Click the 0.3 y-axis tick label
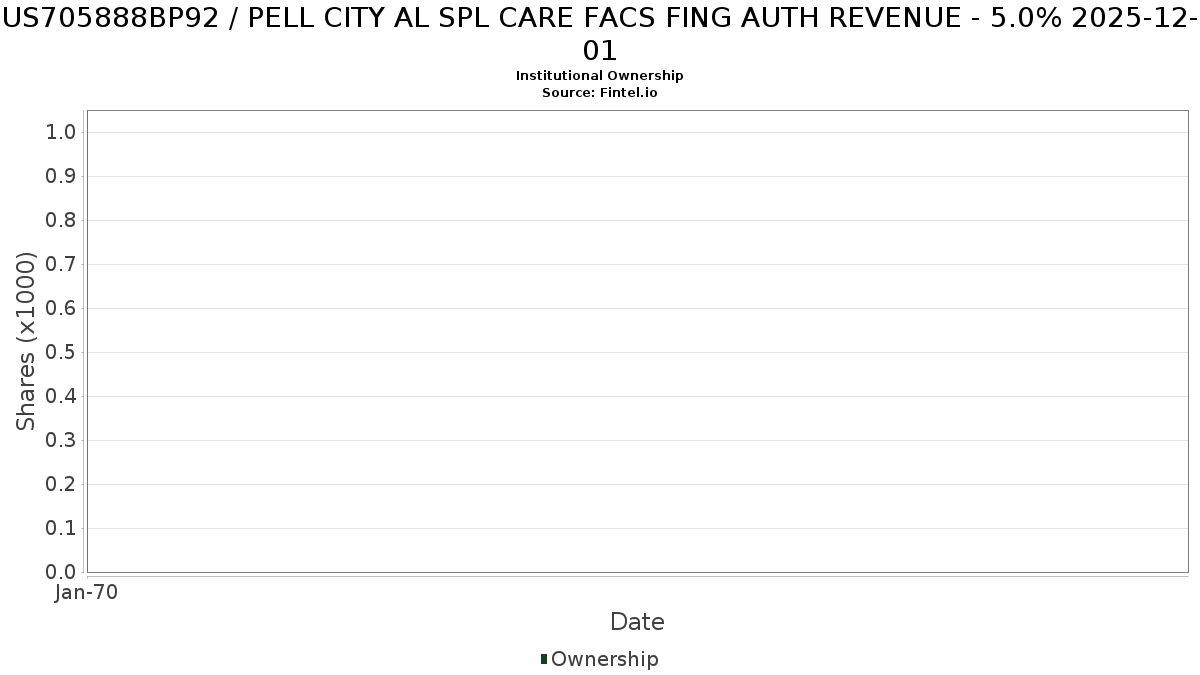The width and height of the screenshot is (1200, 675). (62, 440)
